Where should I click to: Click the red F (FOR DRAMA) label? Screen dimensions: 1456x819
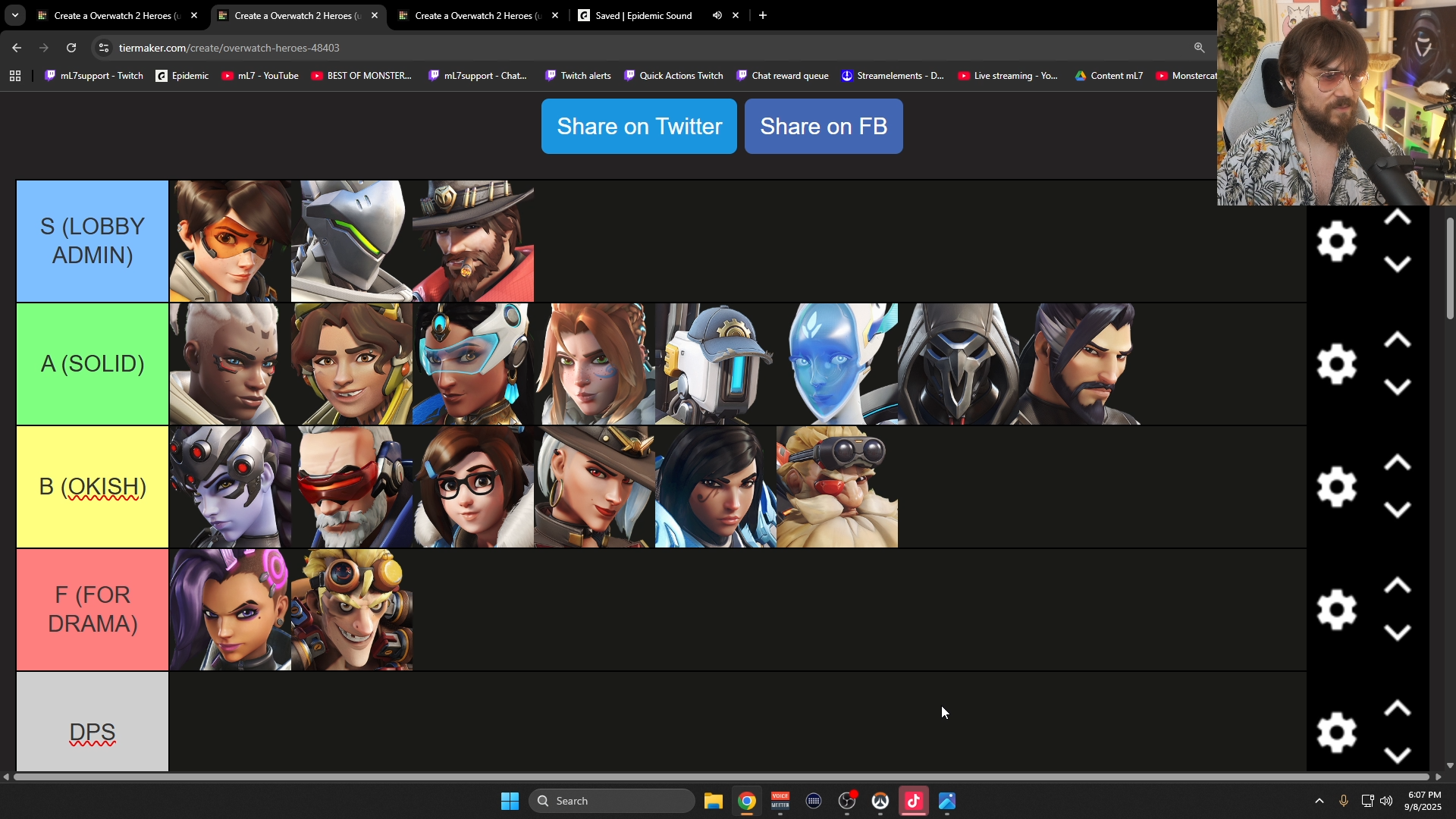coord(93,610)
